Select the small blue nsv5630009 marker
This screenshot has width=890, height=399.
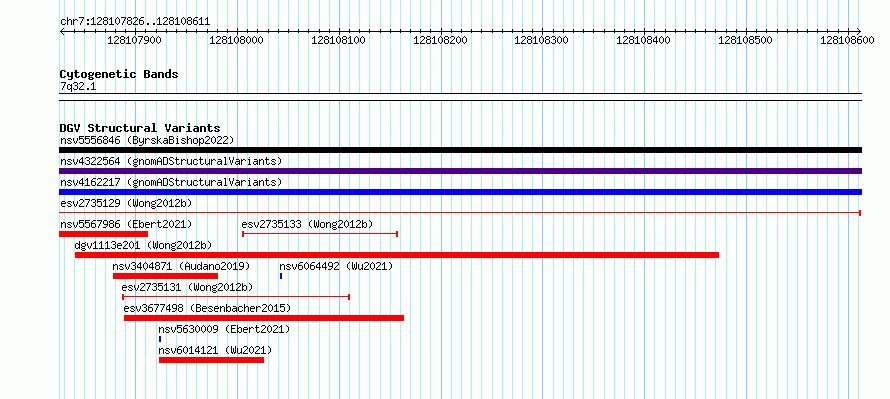[160, 339]
